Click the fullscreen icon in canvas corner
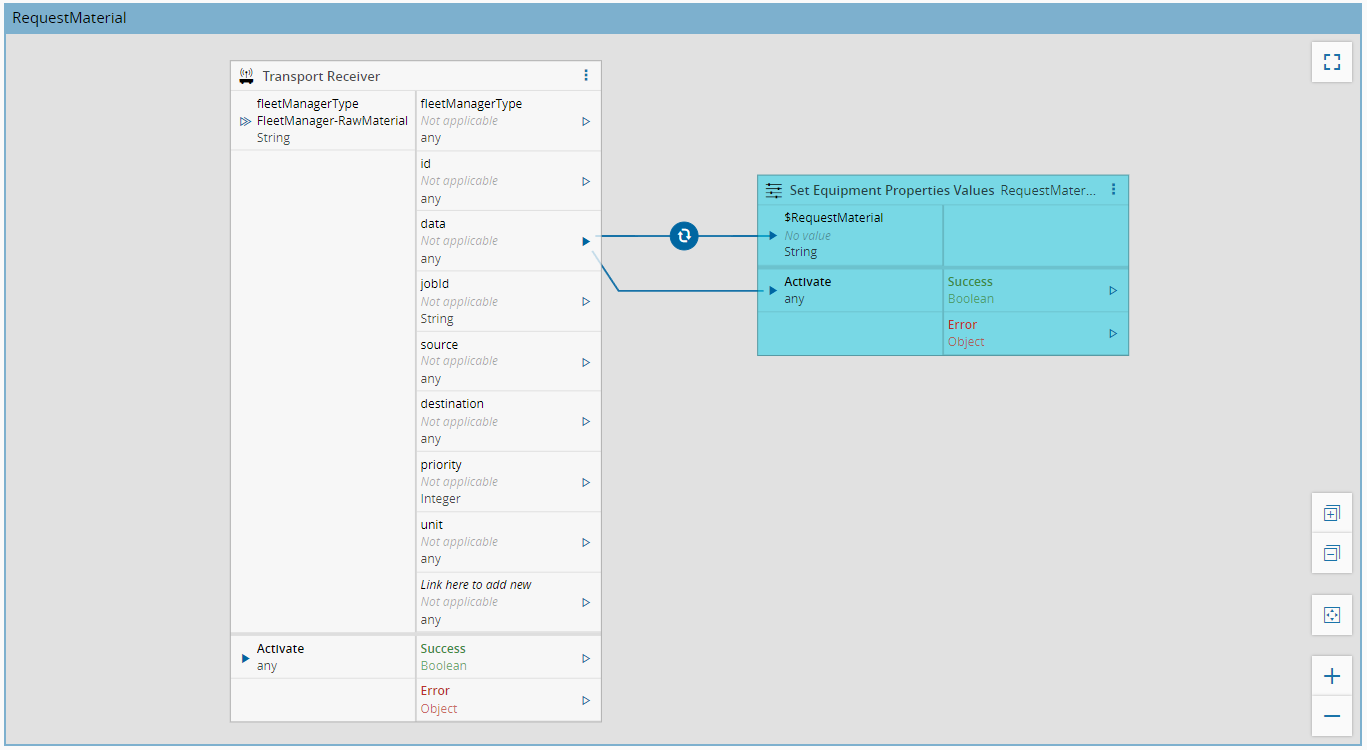The width and height of the screenshot is (1367, 750). coord(1331,62)
